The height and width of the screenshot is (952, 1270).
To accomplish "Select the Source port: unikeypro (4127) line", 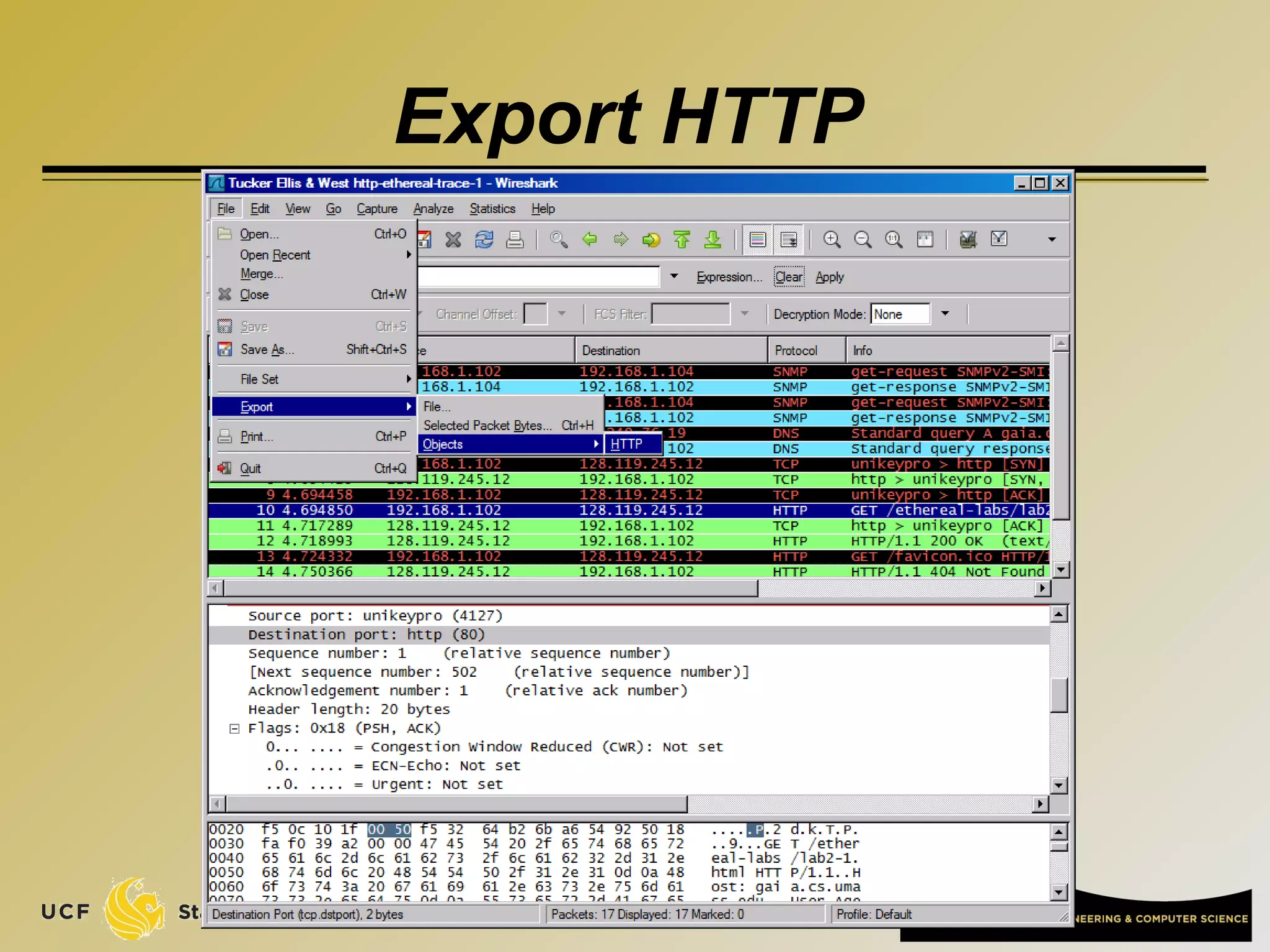I will click(x=629, y=616).
